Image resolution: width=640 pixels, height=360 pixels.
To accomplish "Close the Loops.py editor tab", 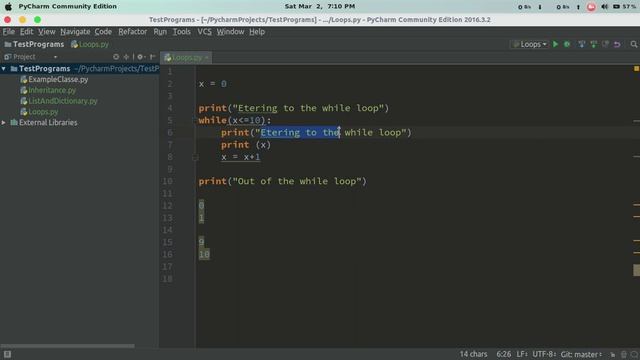I will (x=207, y=58).
